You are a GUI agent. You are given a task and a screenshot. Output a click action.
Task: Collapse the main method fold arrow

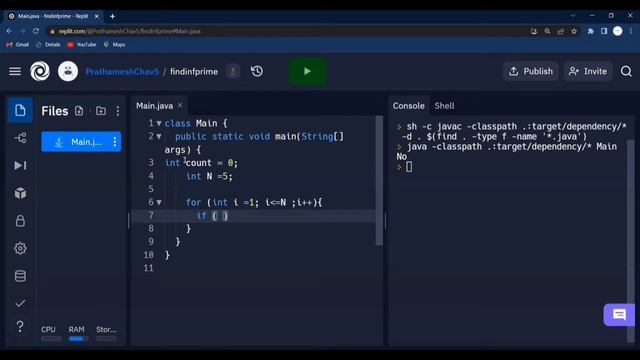(x=159, y=136)
